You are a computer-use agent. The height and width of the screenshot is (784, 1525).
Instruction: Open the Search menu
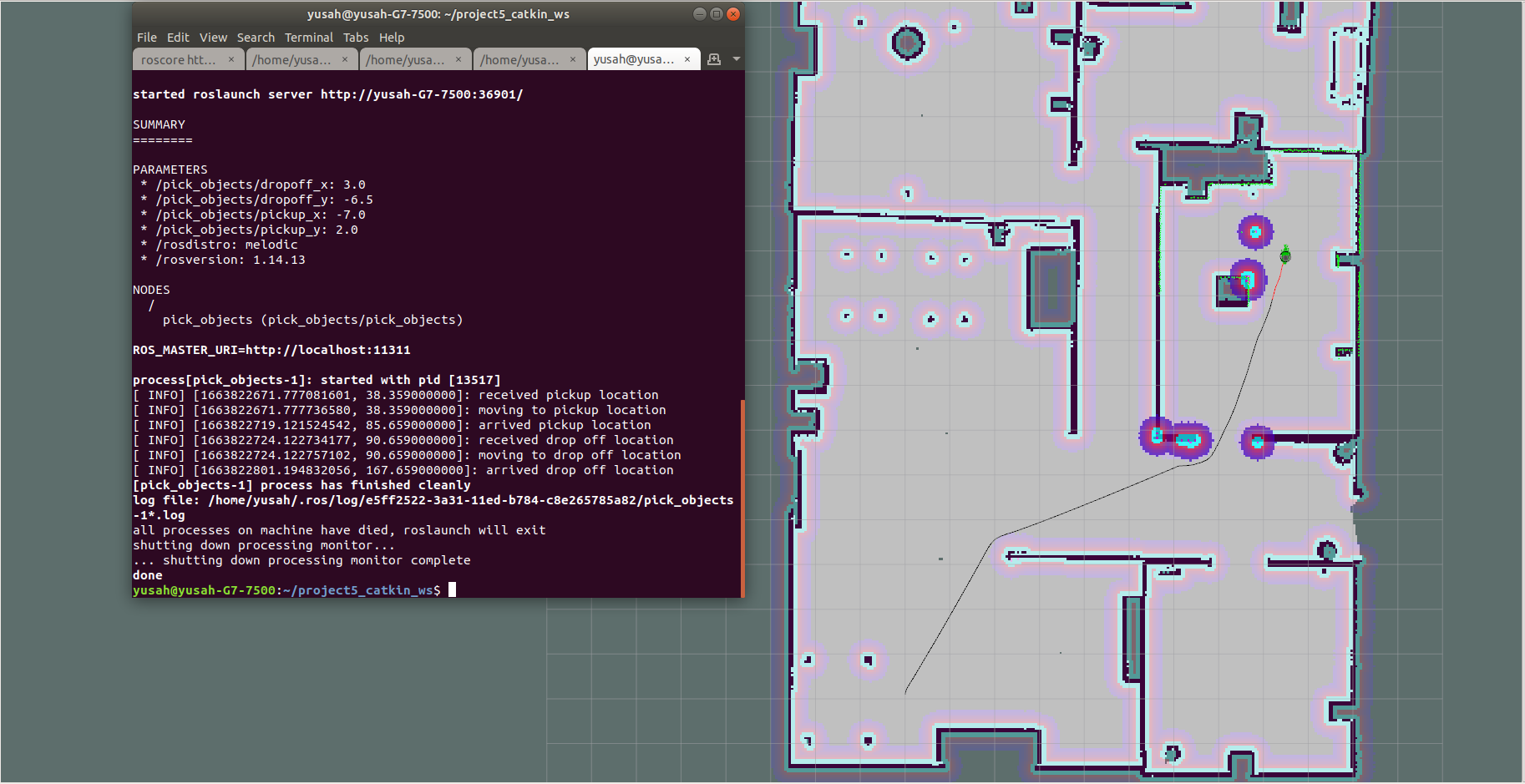tap(256, 38)
